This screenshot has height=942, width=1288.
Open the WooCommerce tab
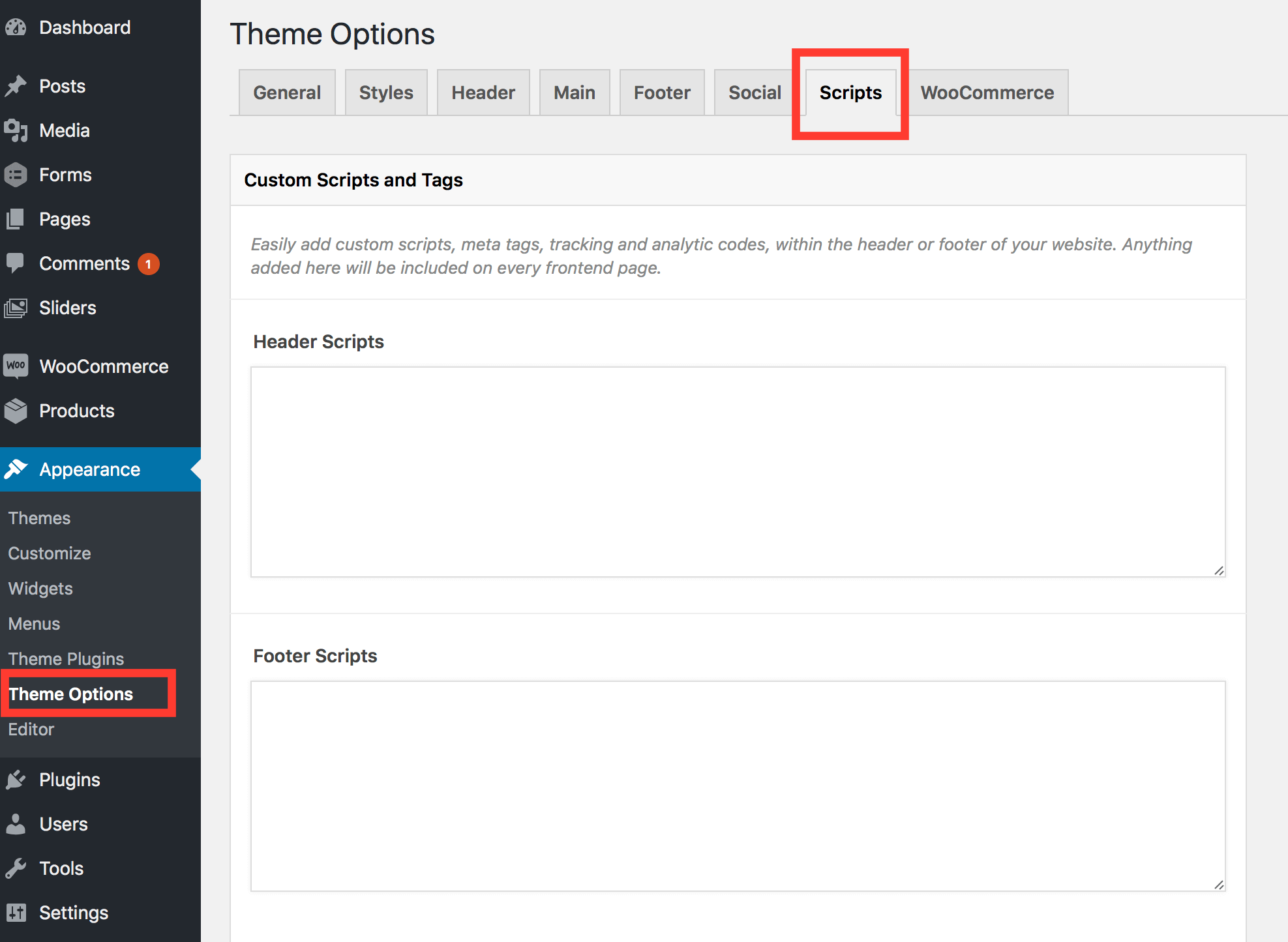[x=987, y=93]
